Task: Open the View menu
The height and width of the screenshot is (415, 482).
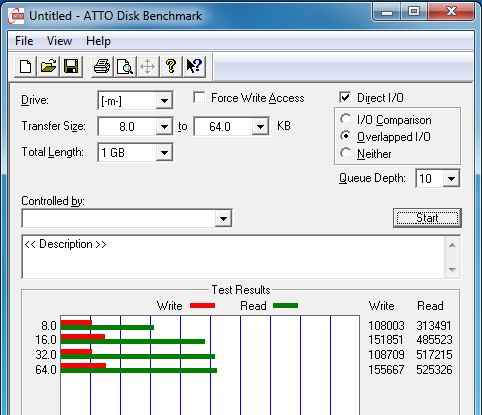Action: click(x=59, y=41)
